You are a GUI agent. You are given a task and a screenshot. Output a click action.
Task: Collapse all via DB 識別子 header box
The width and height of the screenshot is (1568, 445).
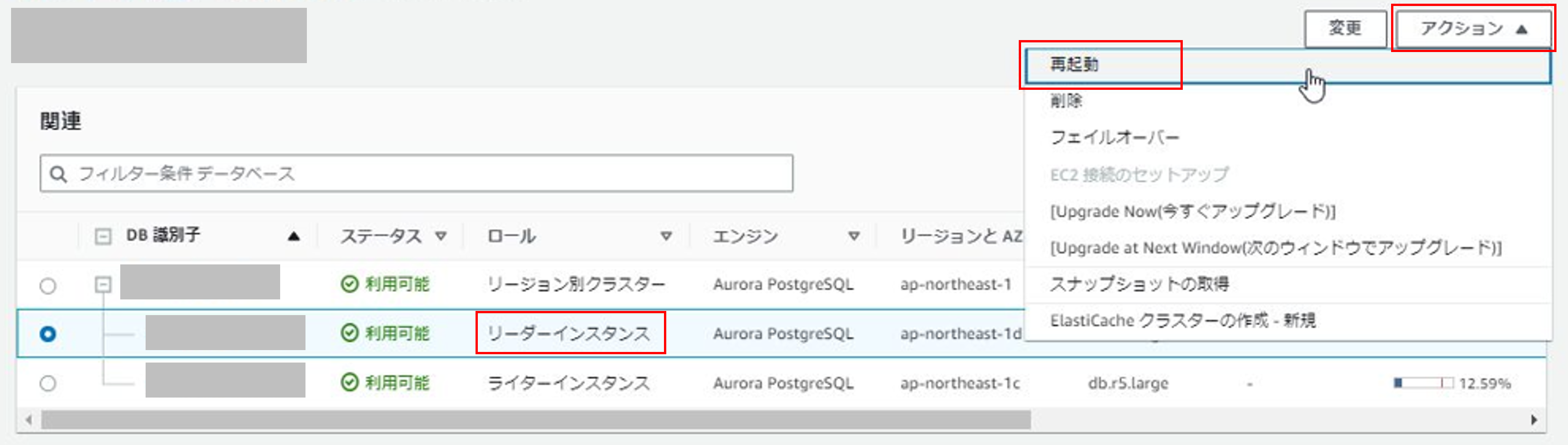103,236
